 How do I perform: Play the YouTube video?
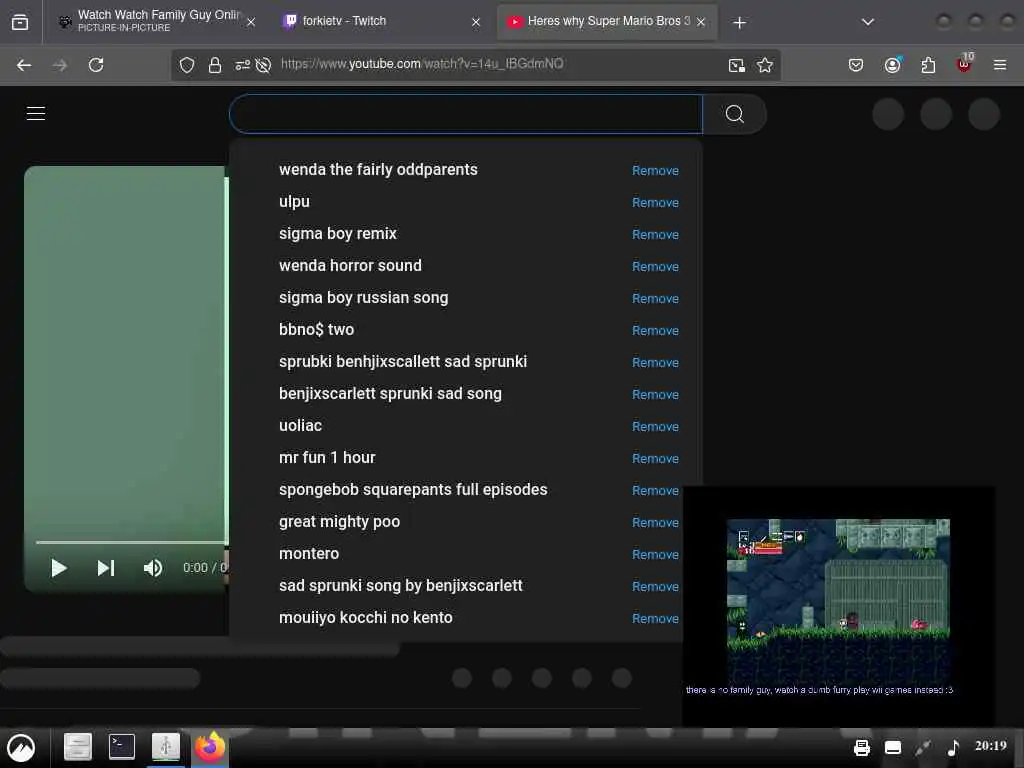[59, 568]
